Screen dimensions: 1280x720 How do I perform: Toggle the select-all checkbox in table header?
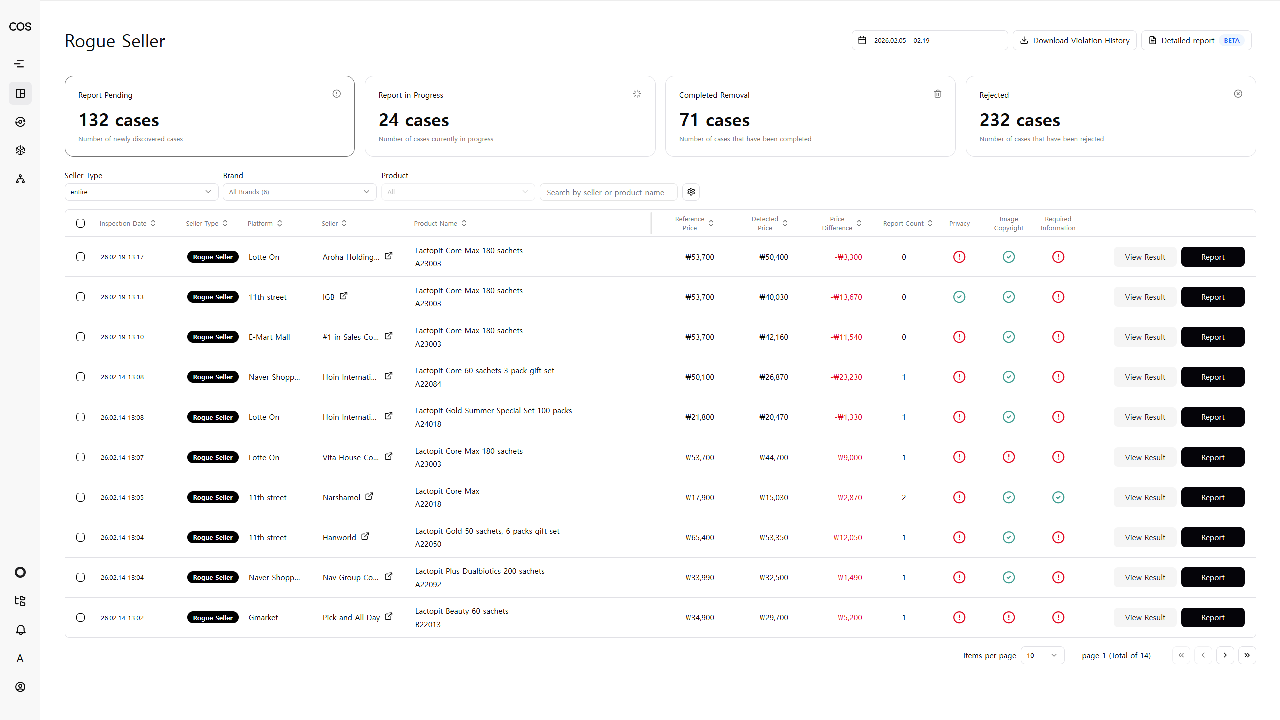80,223
